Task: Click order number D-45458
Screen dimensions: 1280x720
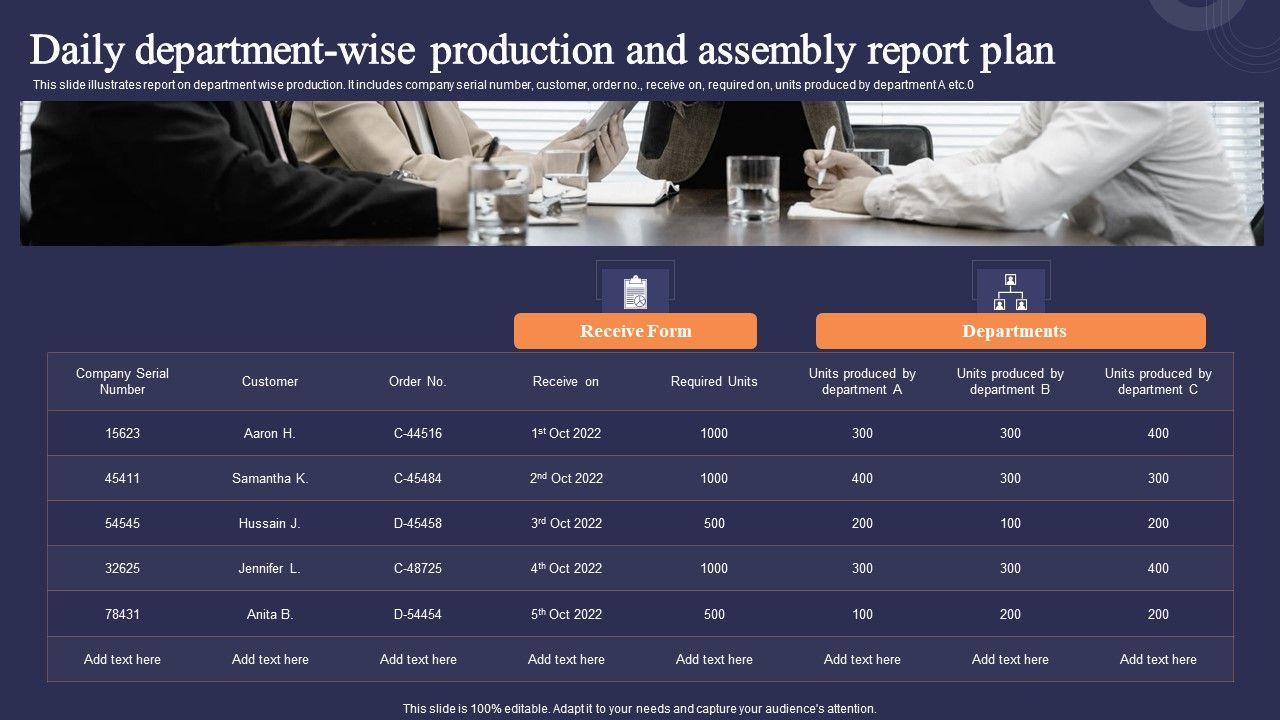Action: [418, 523]
